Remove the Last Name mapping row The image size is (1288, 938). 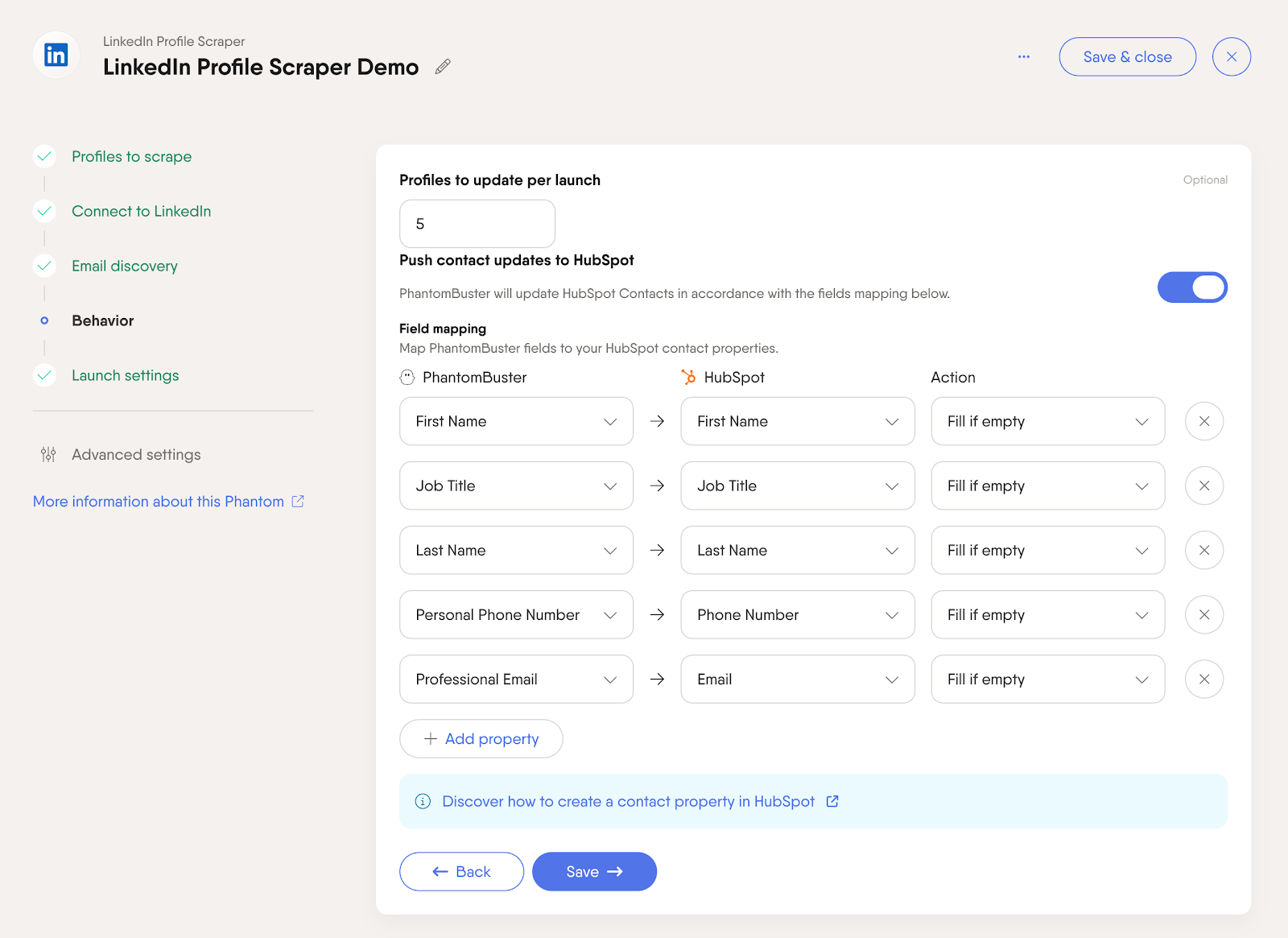point(1204,550)
